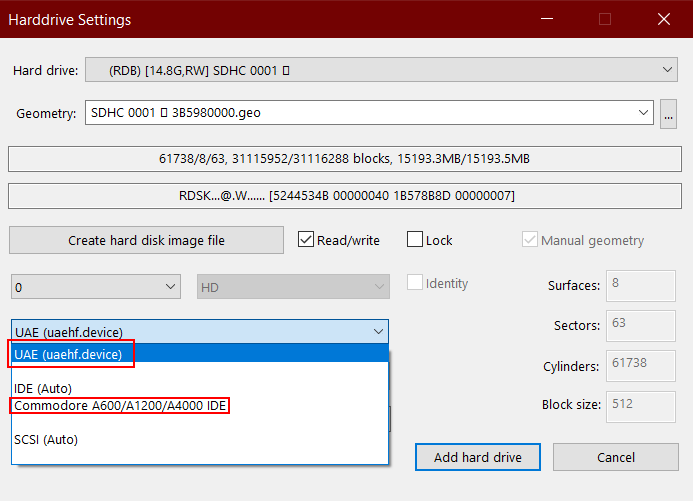This screenshot has height=501, width=693.
Task: Cancel the hard drive dialog
Action: click(615, 457)
